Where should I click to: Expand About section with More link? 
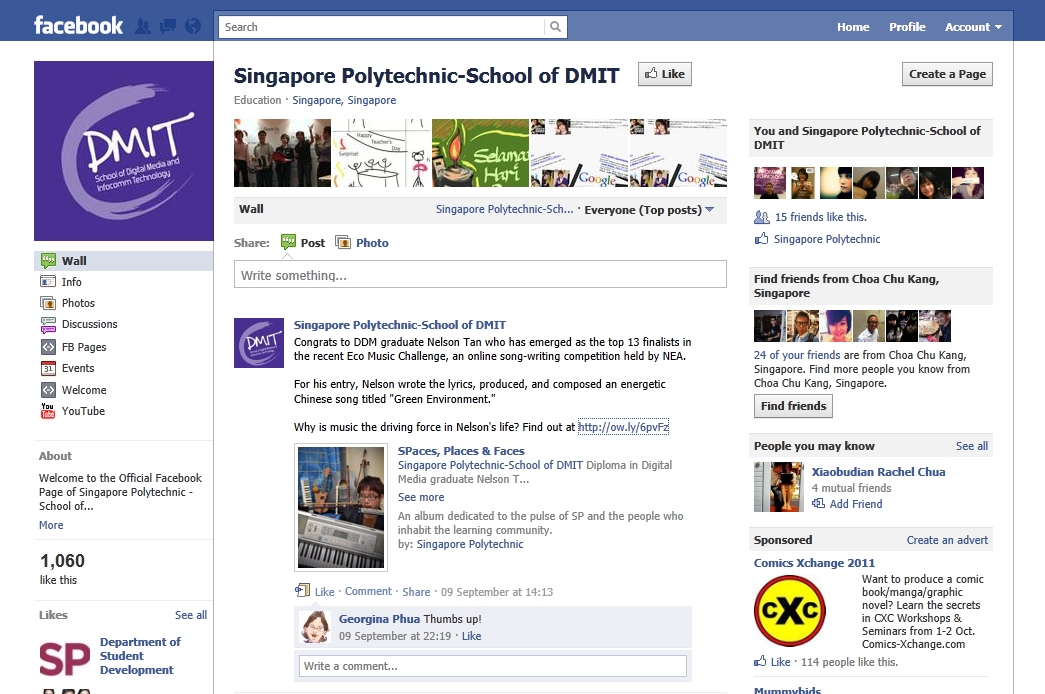pyautogui.click(x=51, y=525)
